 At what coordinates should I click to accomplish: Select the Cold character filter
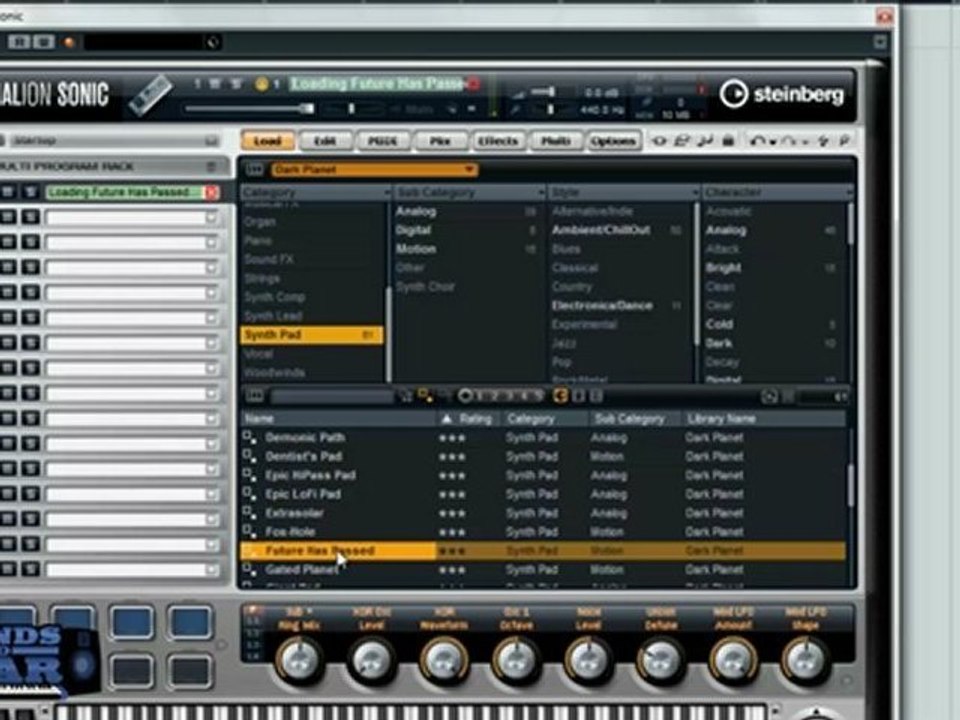click(x=719, y=324)
